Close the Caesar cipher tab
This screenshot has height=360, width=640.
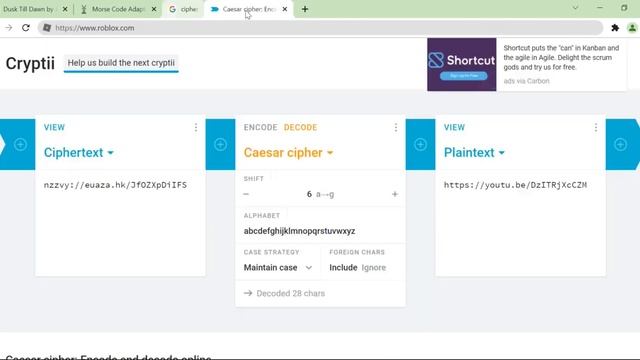pos(285,9)
